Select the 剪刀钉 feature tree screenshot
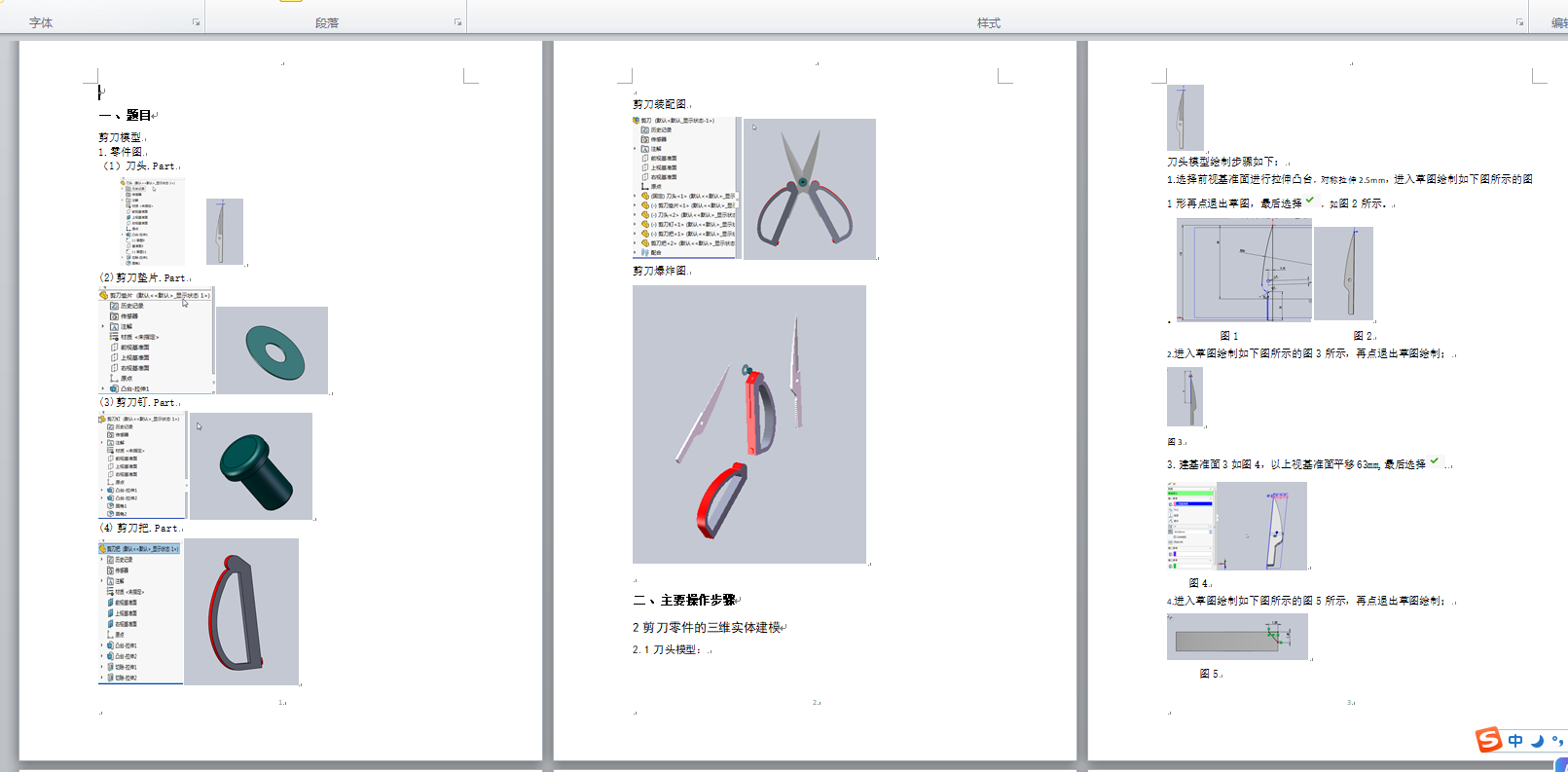The width and height of the screenshot is (1568, 772). [x=142, y=465]
